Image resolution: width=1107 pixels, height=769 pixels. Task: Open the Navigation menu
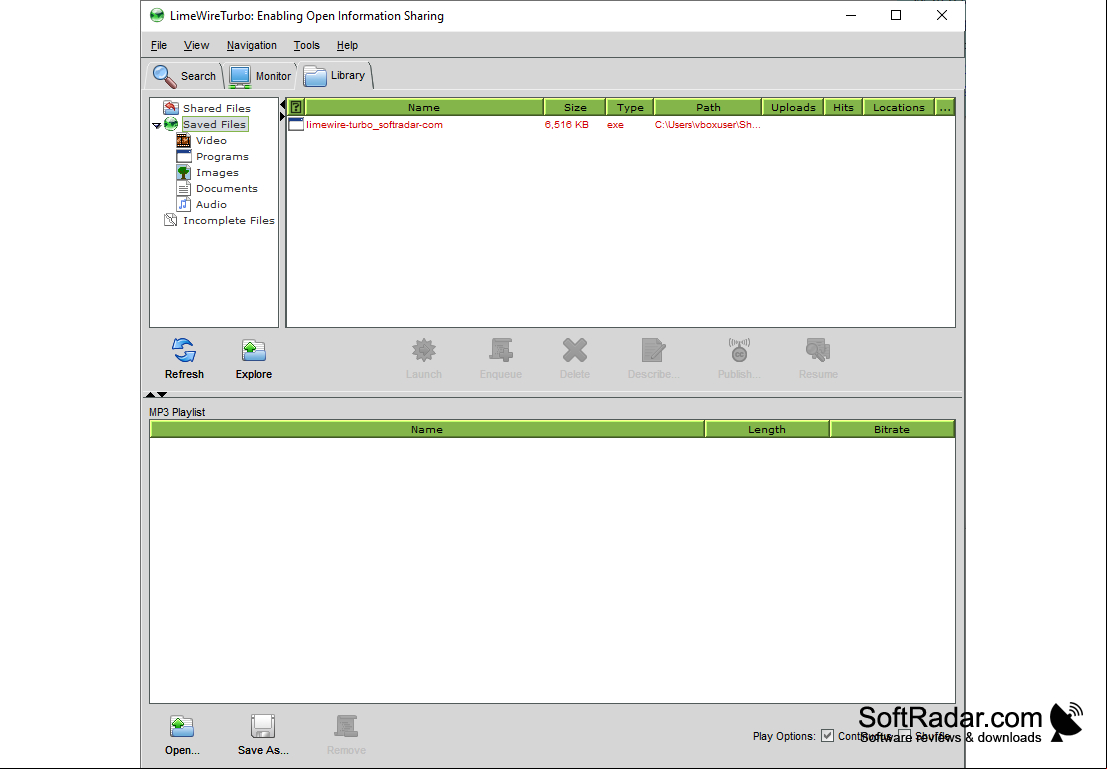[x=251, y=45]
